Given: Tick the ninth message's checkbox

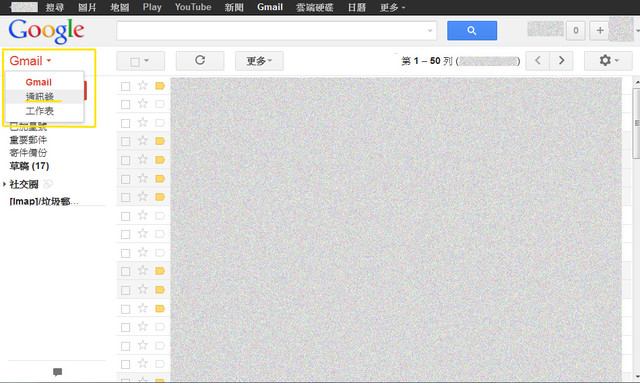Looking at the screenshot, I should (125, 234).
